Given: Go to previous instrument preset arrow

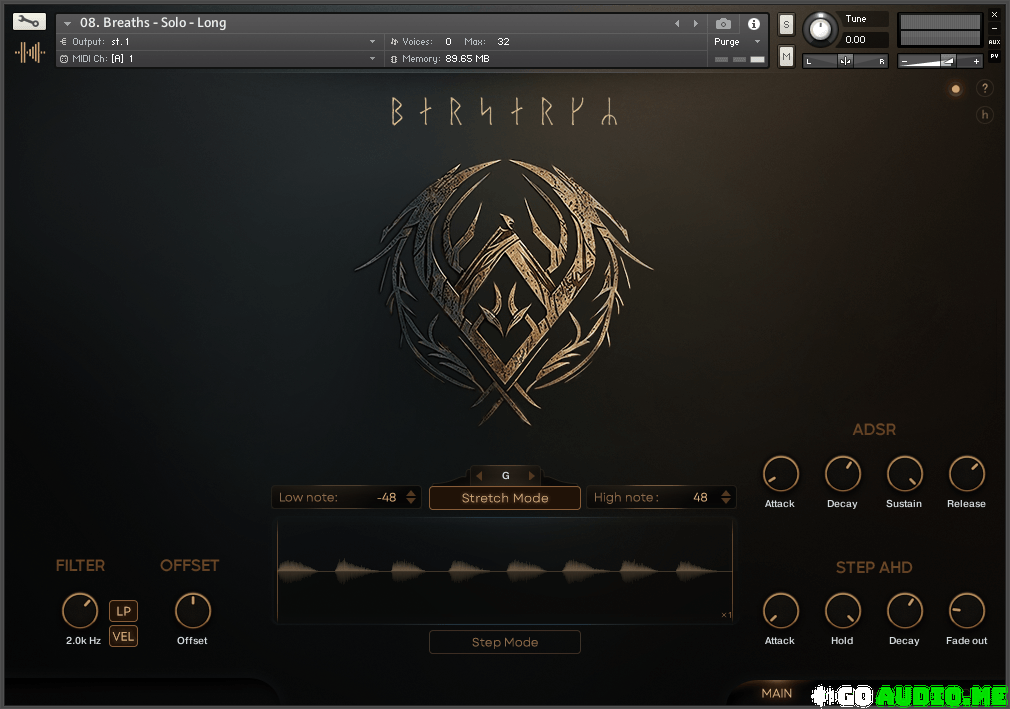Looking at the screenshot, I should pos(677,23).
